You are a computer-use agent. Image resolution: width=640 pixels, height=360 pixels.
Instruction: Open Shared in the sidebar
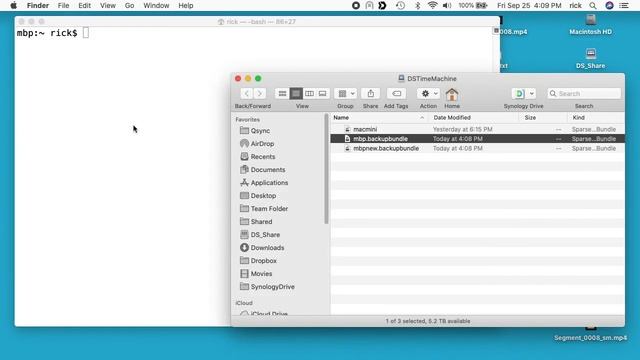256,222
